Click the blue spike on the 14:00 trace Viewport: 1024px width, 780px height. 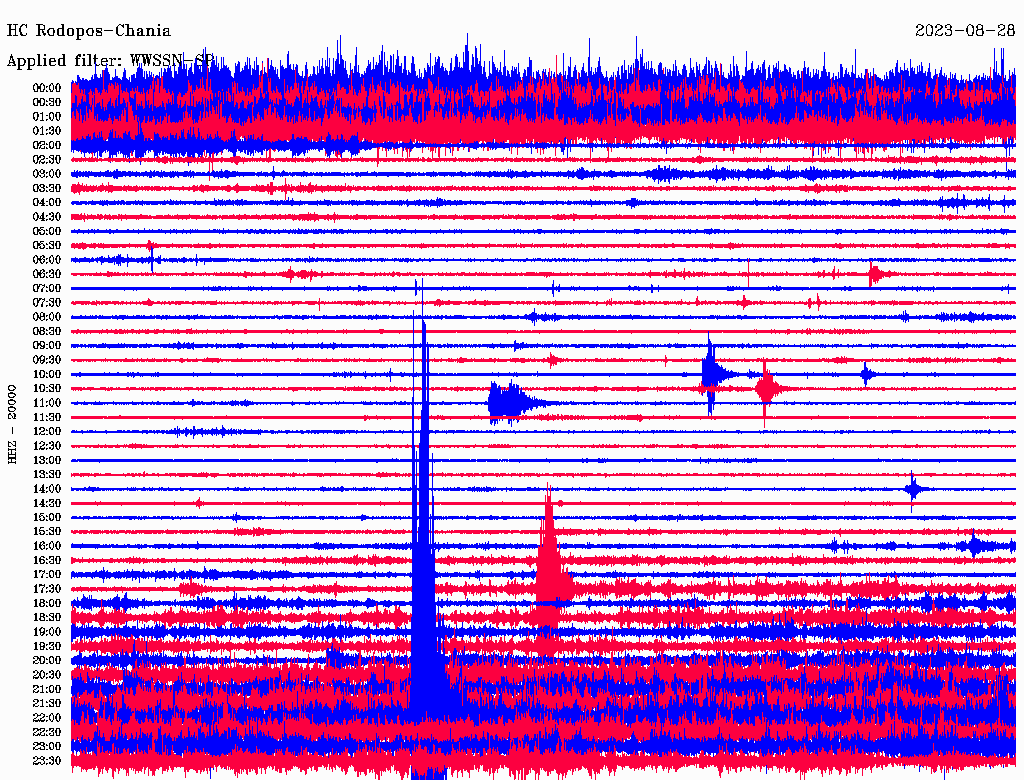(x=913, y=489)
